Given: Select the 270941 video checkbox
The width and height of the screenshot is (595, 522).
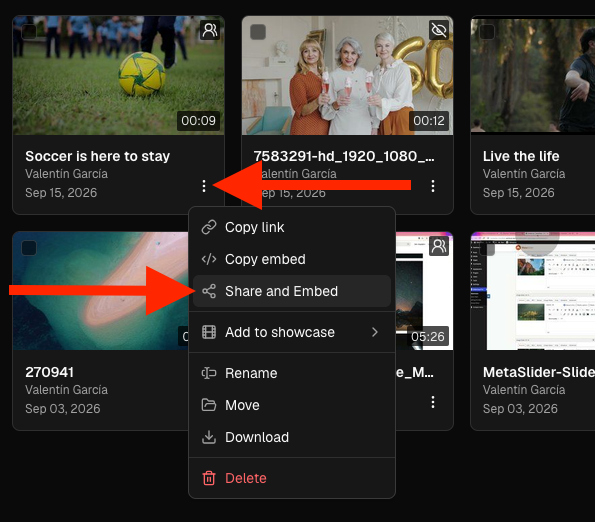Looking at the screenshot, I should 29,248.
